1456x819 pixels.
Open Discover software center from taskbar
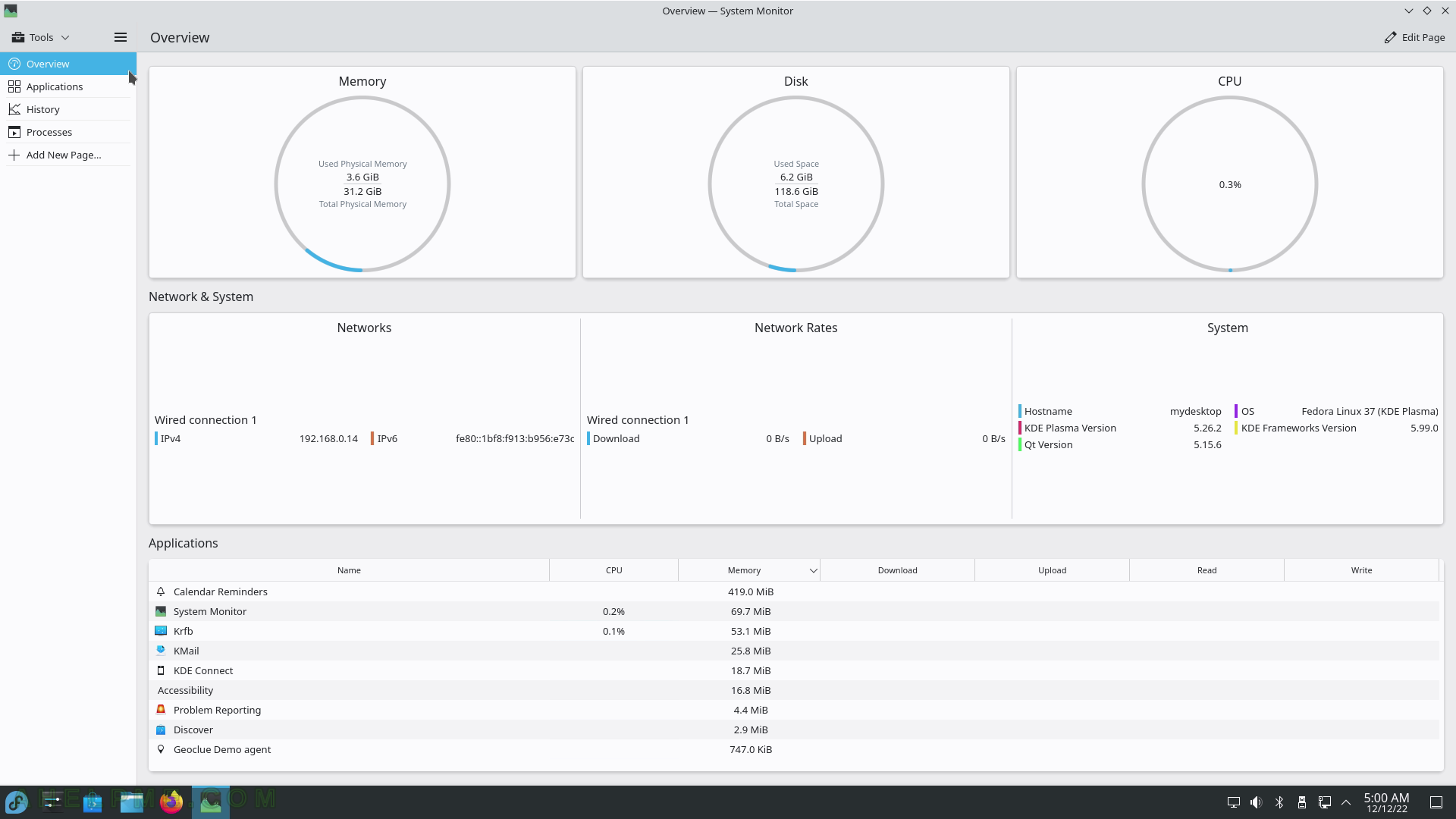[x=93, y=802]
